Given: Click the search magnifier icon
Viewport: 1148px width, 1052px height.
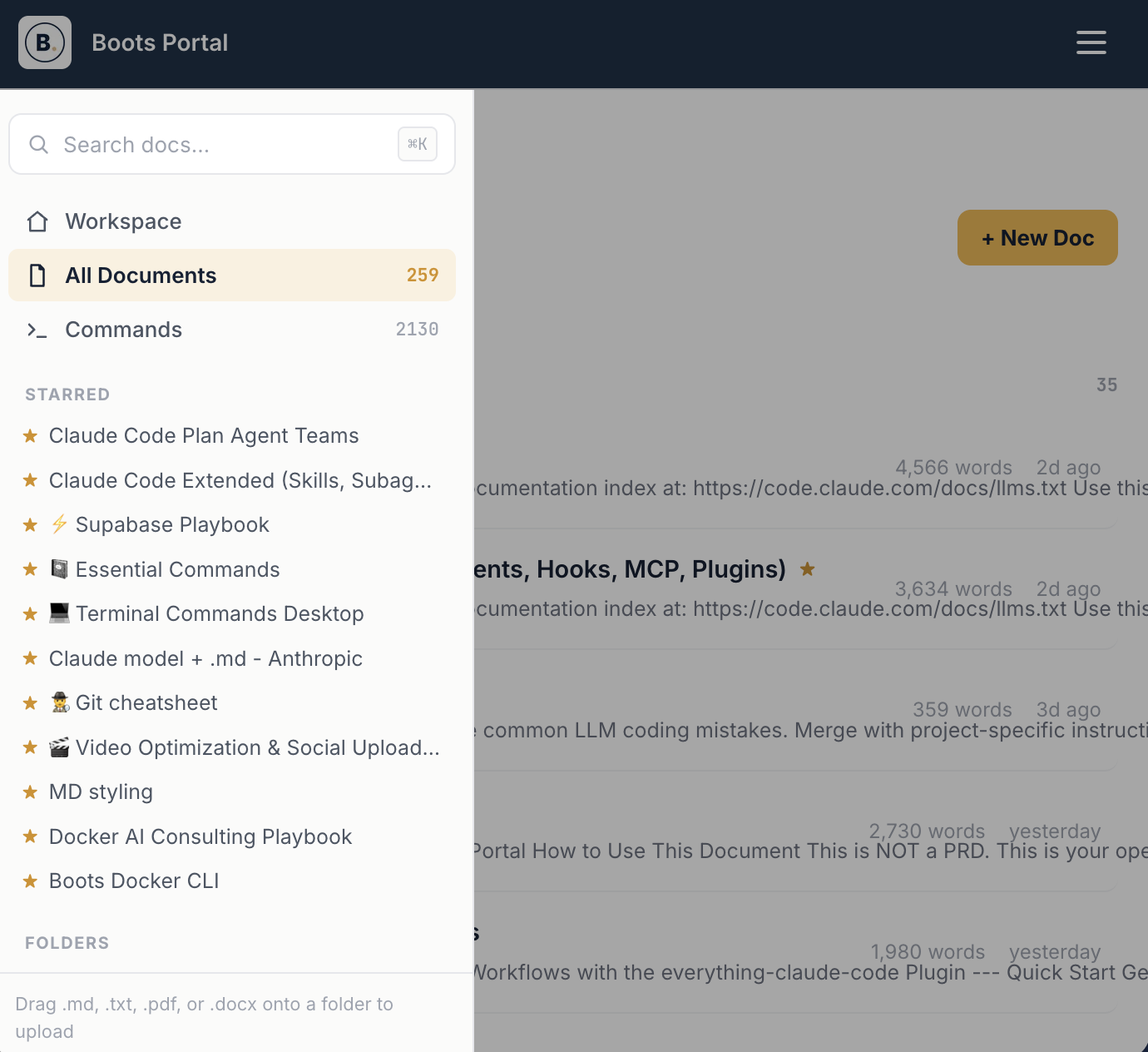Looking at the screenshot, I should point(38,145).
